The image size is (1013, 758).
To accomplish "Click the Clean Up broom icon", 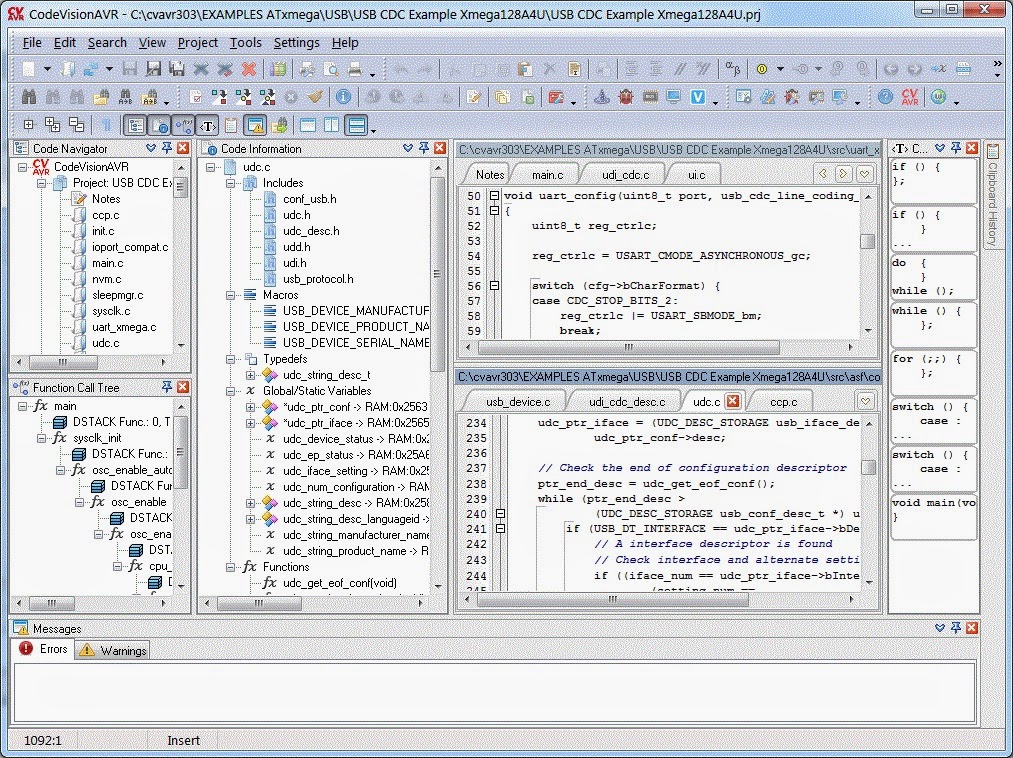I will 315,97.
